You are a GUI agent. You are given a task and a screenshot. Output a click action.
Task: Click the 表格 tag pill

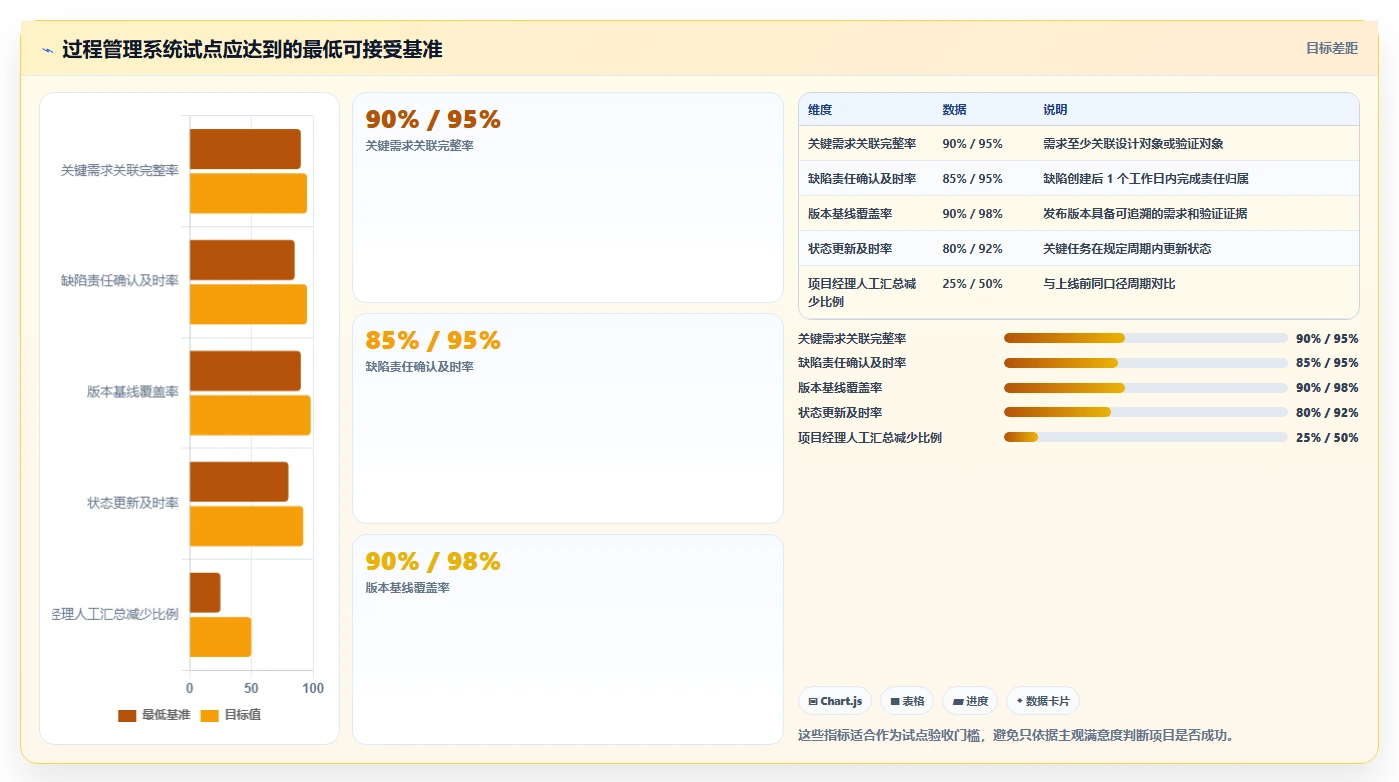[907, 701]
